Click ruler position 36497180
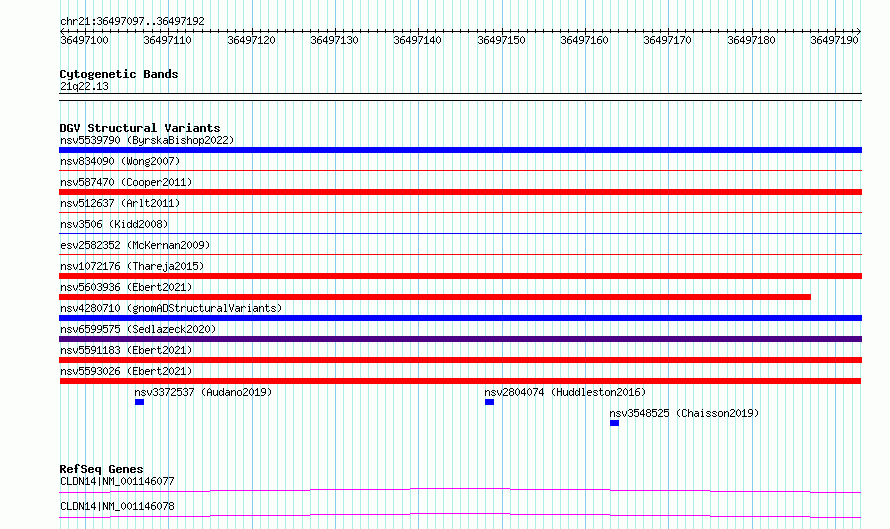Viewport: 890px width, 529px height. [751, 40]
